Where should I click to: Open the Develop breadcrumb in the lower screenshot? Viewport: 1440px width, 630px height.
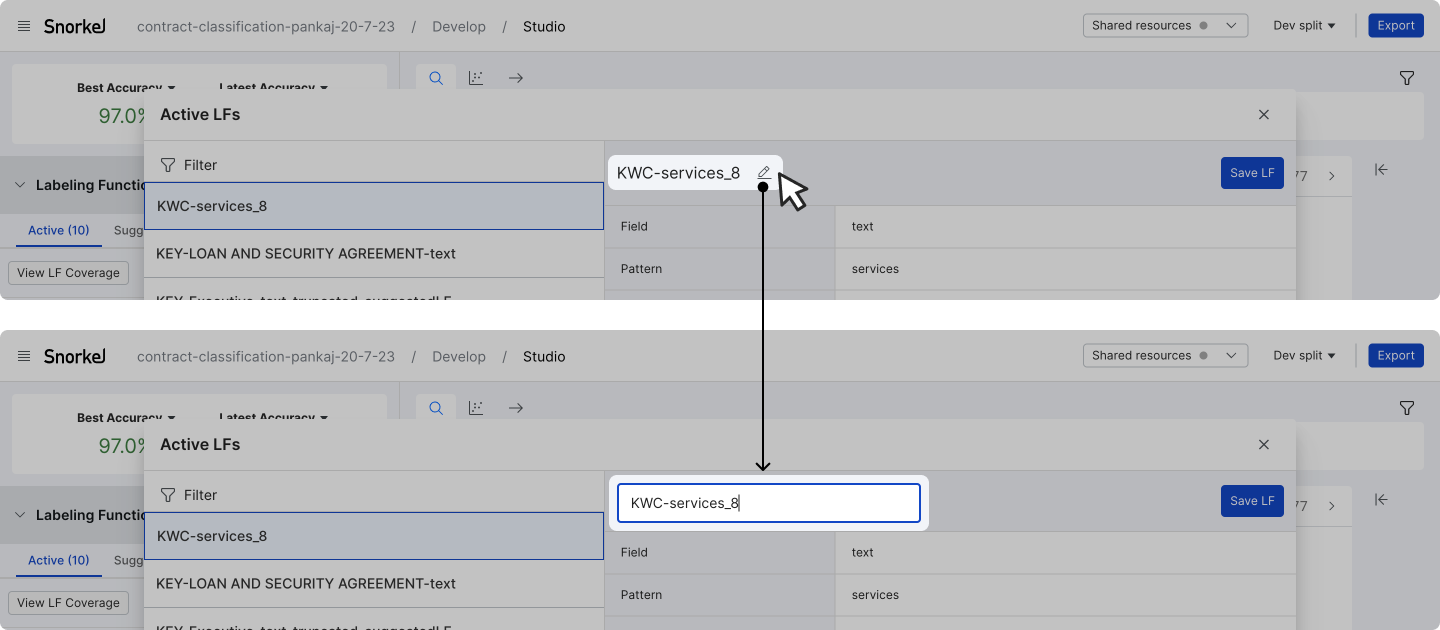pyautogui.click(x=459, y=357)
